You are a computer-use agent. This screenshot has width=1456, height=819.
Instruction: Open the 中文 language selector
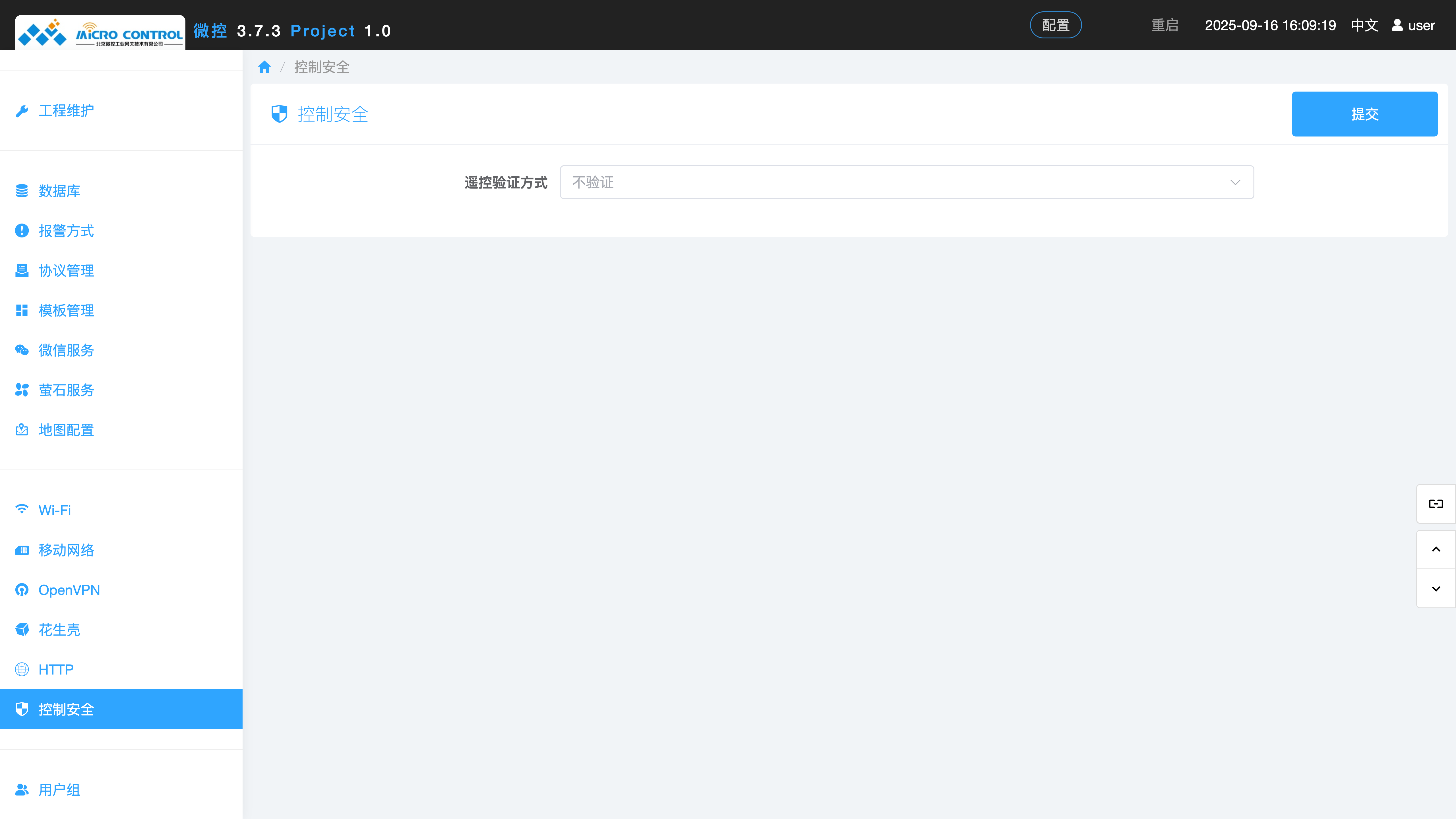point(1364,25)
